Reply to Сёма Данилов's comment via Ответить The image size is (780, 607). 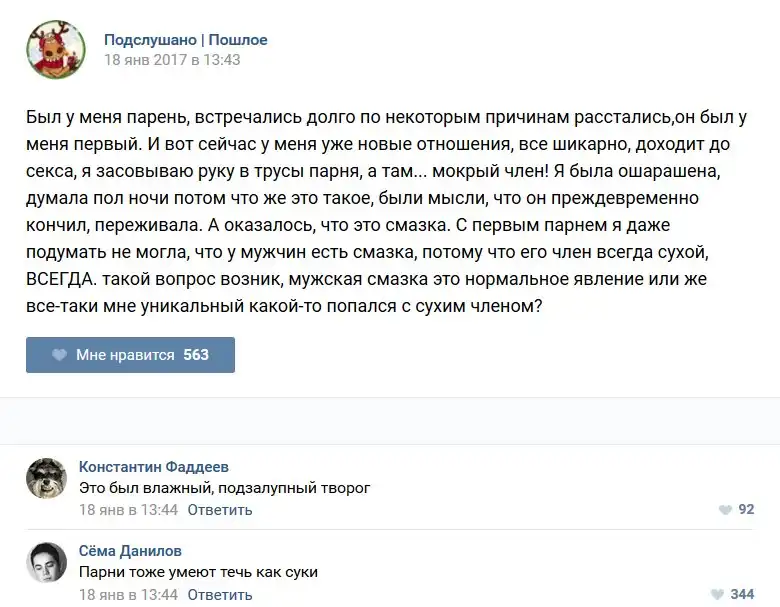[x=220, y=595]
